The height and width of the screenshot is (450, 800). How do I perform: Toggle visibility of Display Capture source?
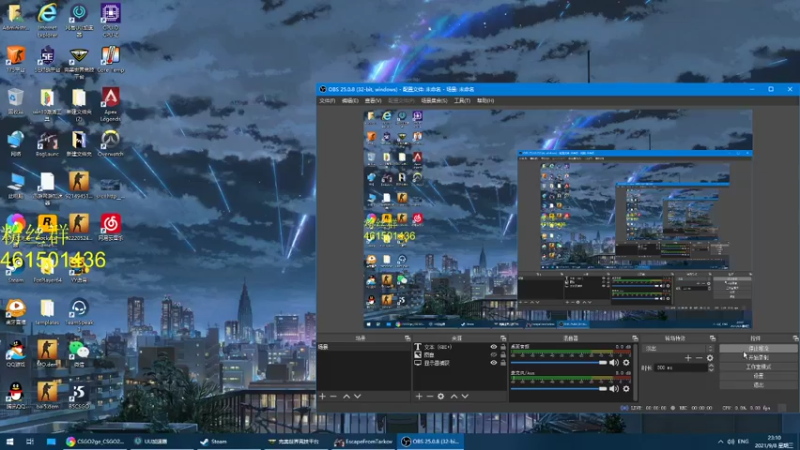pyautogui.click(x=493, y=363)
